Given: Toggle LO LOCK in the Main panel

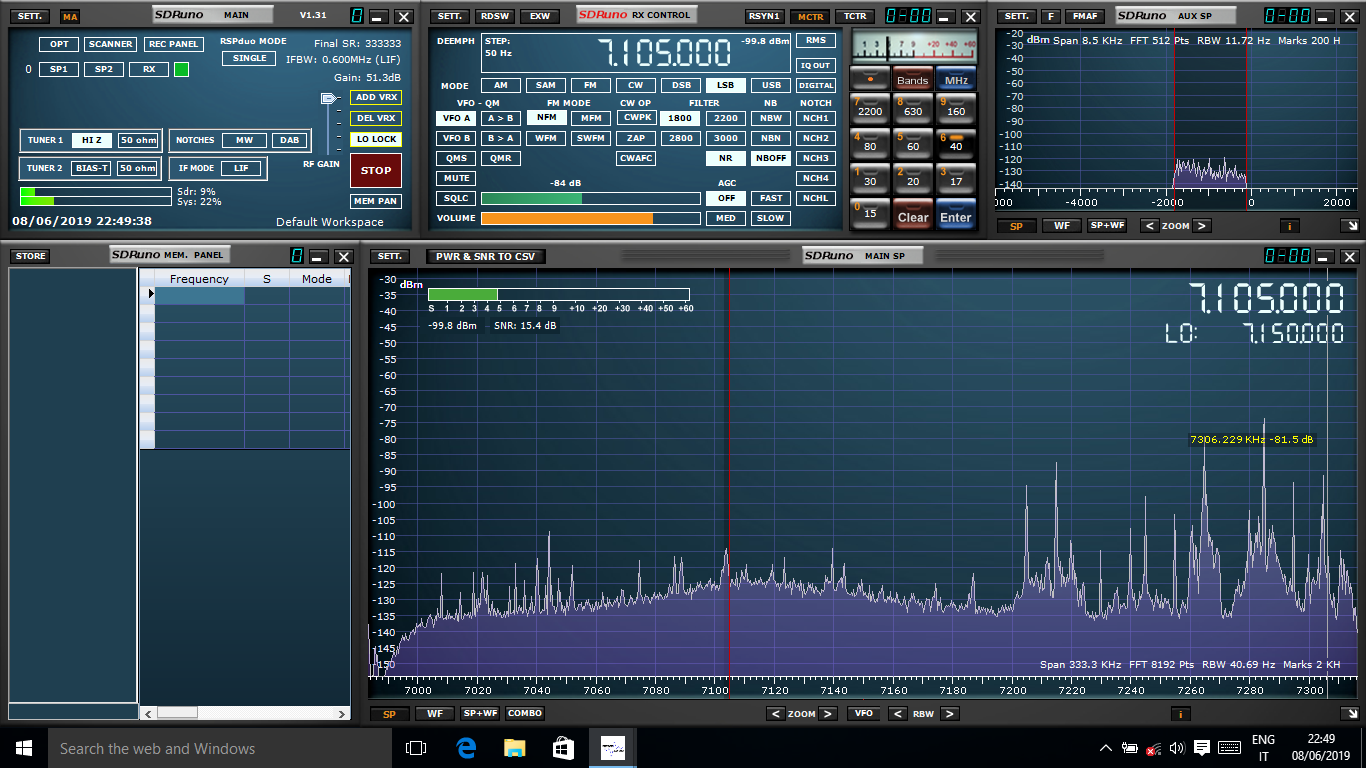Looking at the screenshot, I should [376, 139].
